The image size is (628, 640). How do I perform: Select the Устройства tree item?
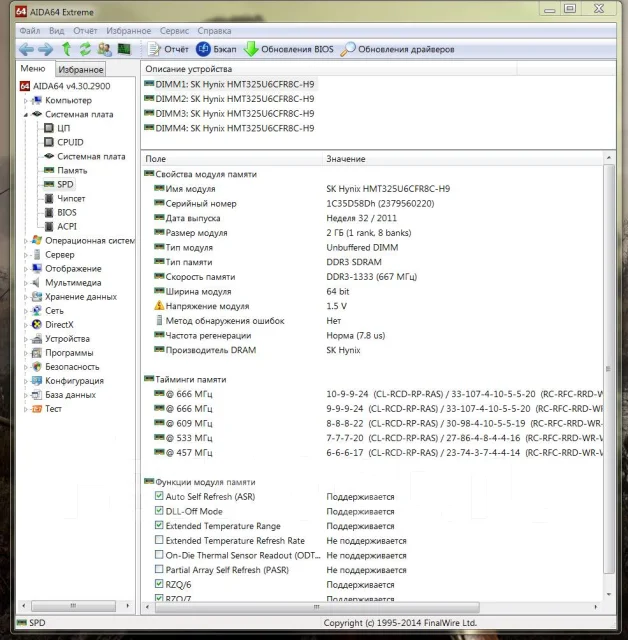pyautogui.click(x=67, y=339)
